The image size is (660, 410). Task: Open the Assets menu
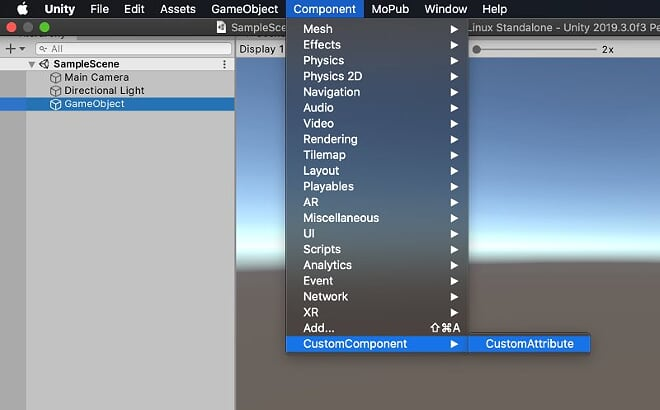[x=178, y=9]
